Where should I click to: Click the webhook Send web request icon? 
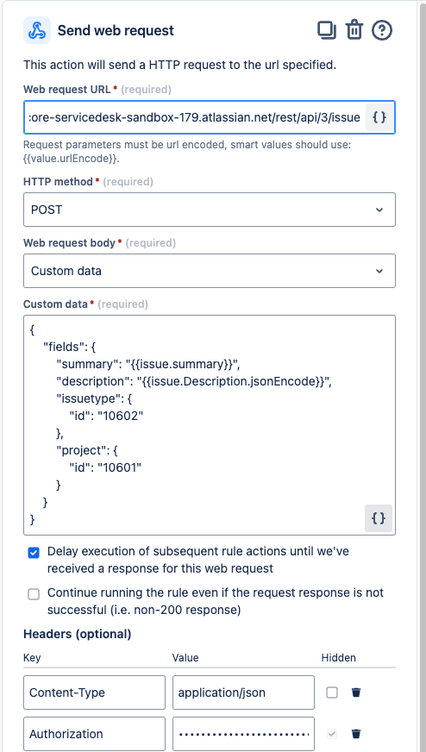point(37,31)
